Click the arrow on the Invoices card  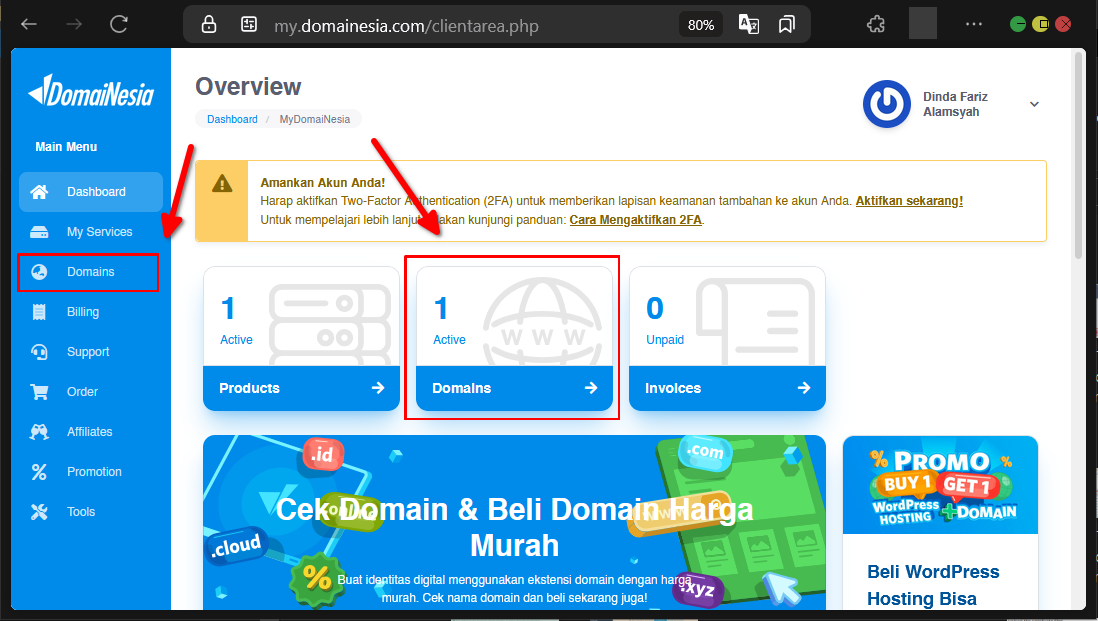[x=804, y=388]
